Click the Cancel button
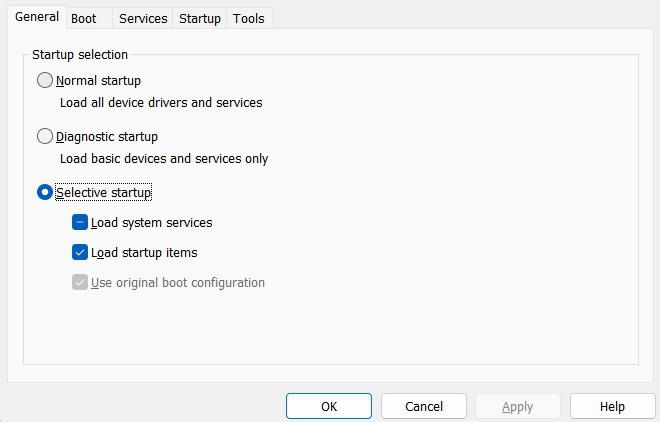This screenshot has width=660, height=422. point(424,406)
